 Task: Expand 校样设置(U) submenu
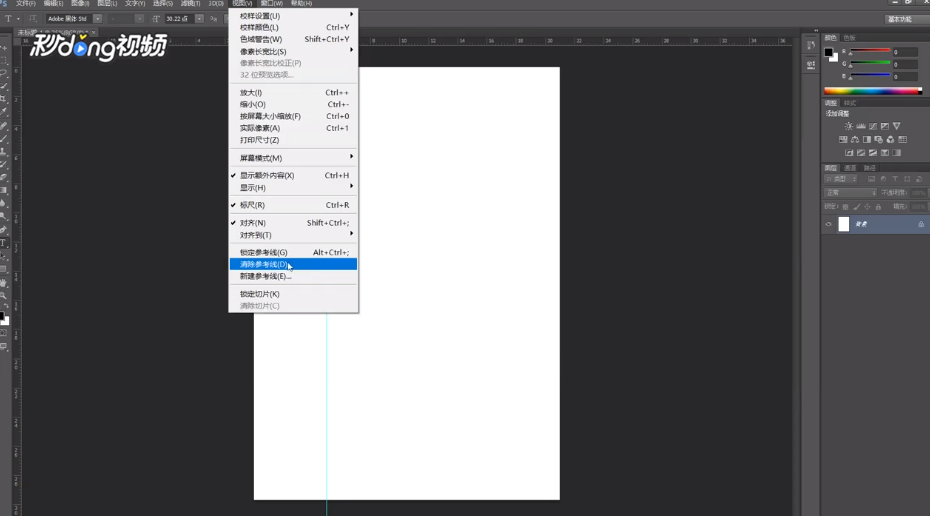[x=293, y=15]
